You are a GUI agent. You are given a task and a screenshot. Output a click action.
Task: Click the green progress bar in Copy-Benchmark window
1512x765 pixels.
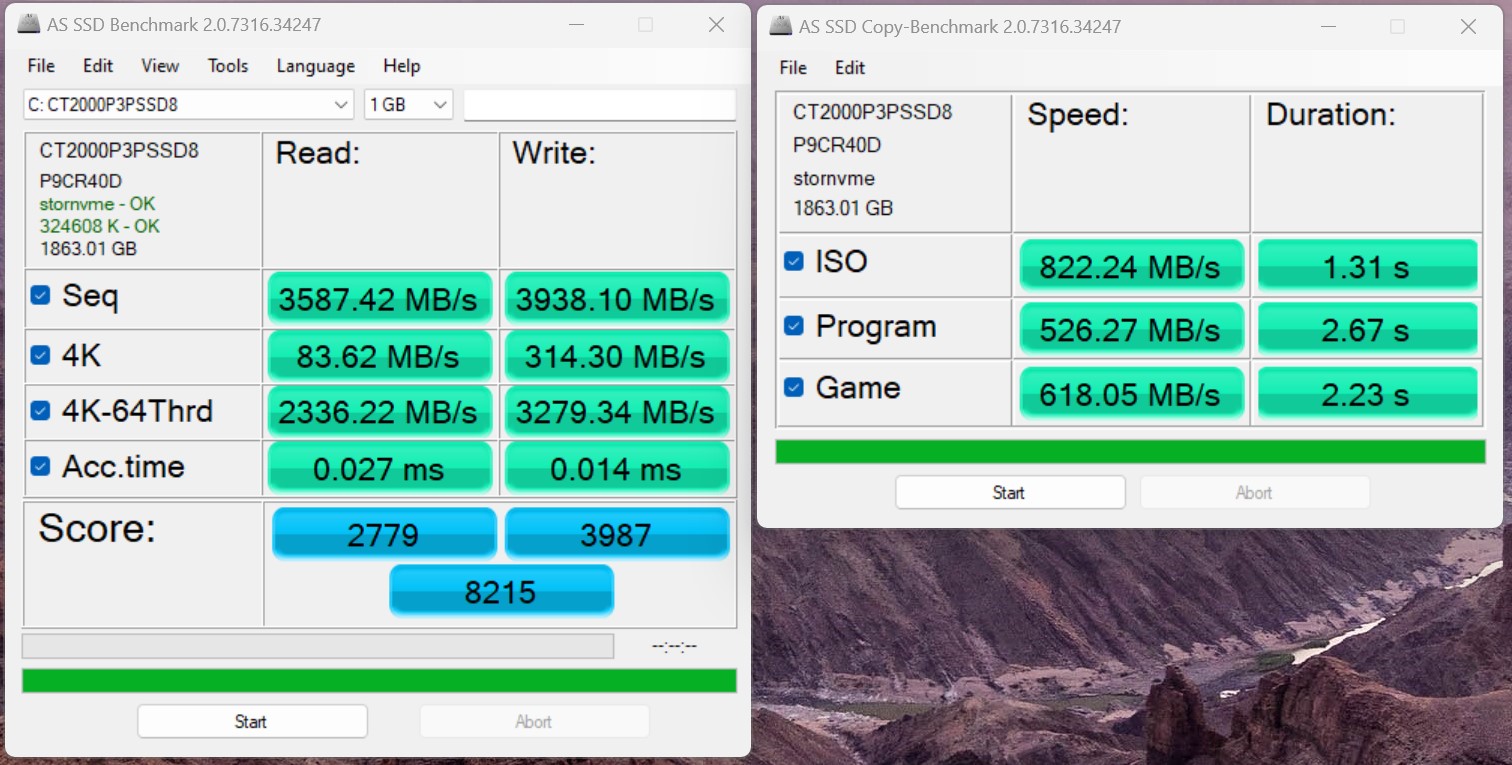pos(1131,451)
